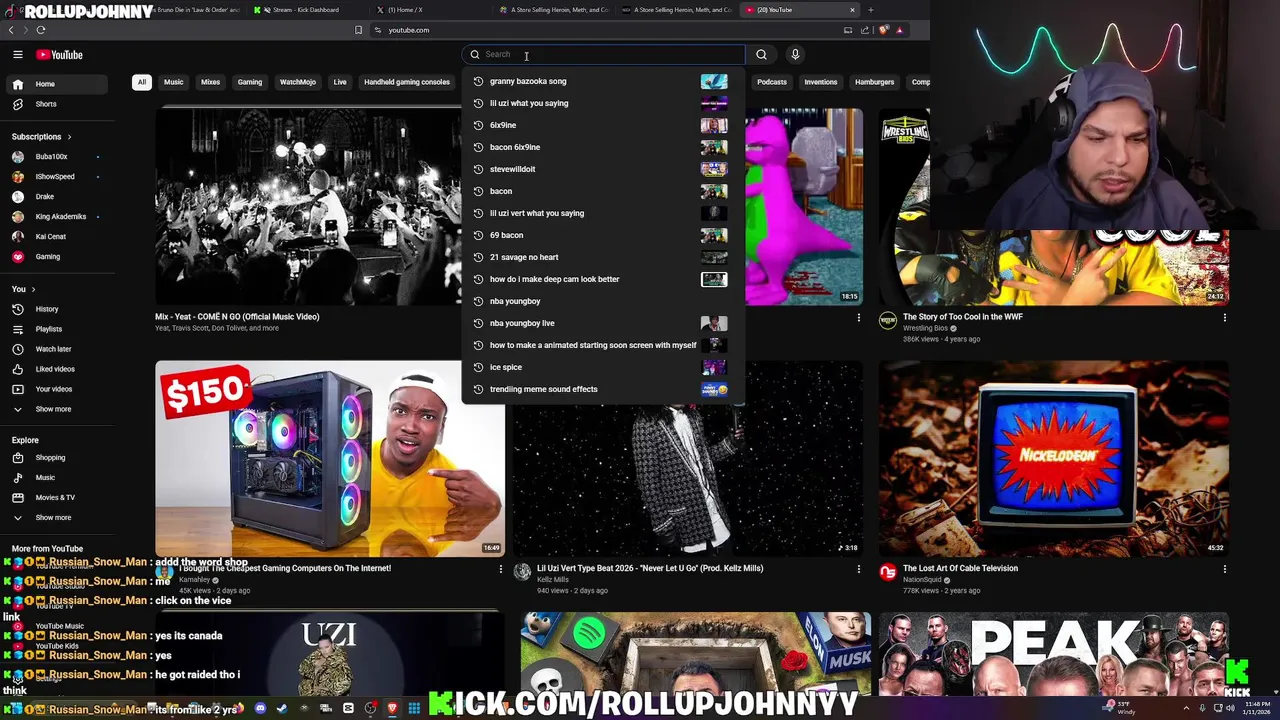Screen dimensions: 1280x720
Task: Expand the You section chevron
Action: coord(33,289)
